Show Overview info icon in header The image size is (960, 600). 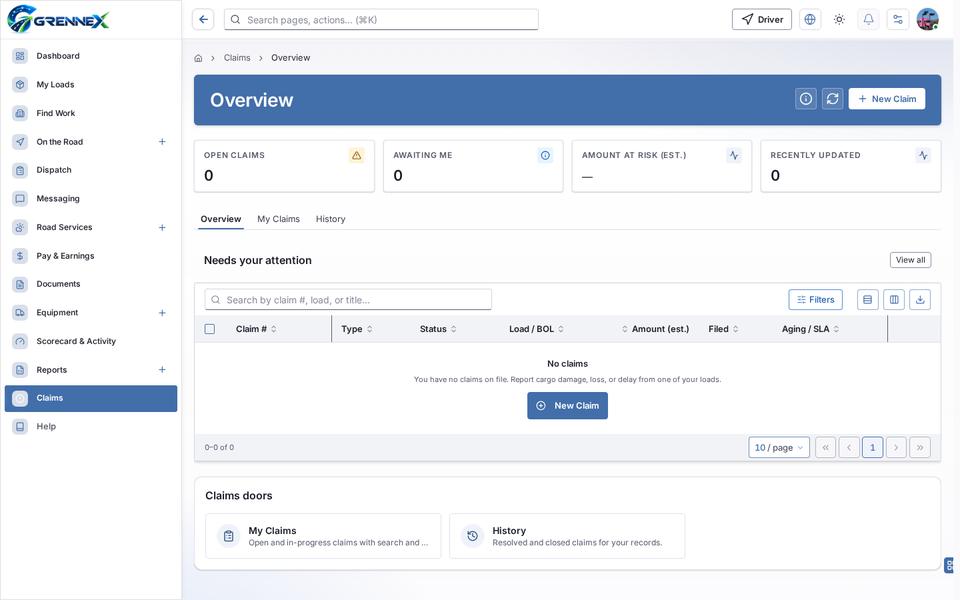806,99
